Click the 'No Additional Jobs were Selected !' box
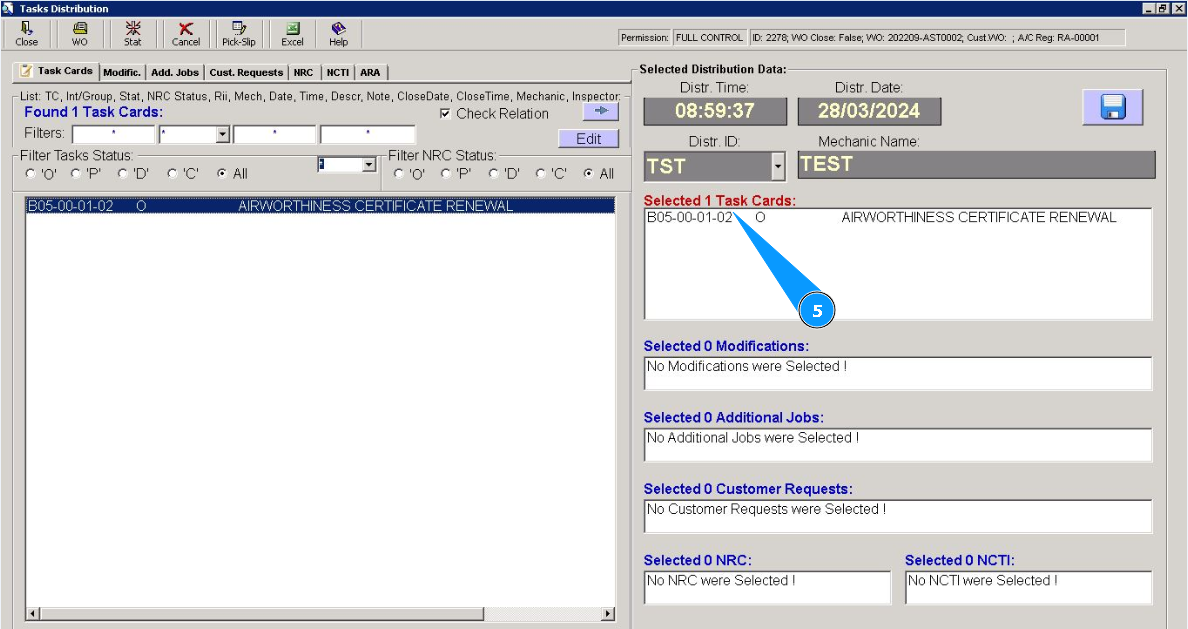This screenshot has height=629, width=1188. (898, 445)
